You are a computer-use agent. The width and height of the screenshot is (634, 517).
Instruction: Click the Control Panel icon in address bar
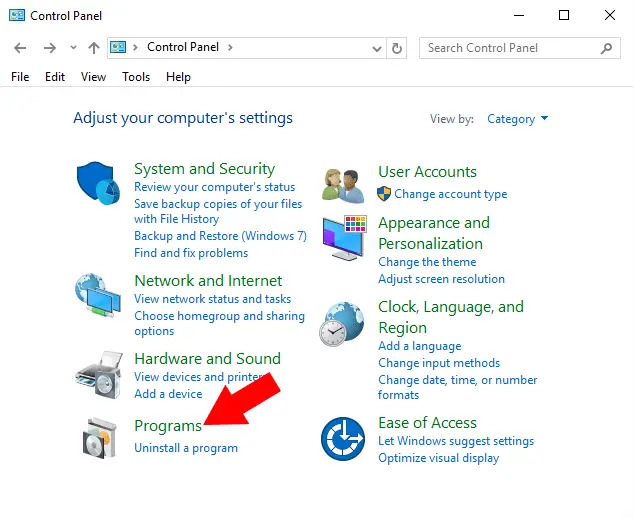118,47
